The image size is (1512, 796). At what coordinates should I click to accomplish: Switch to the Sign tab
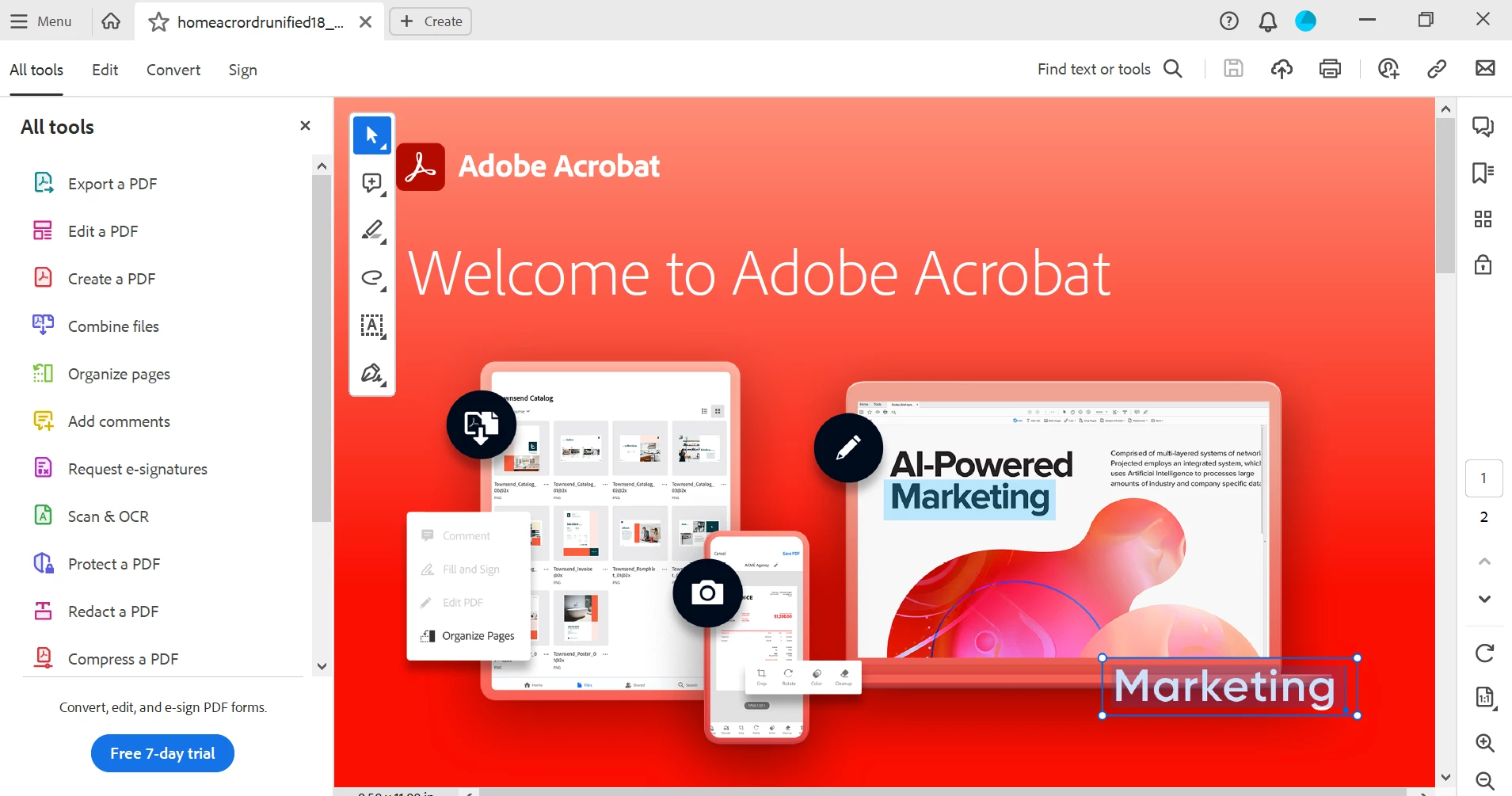[x=242, y=70]
